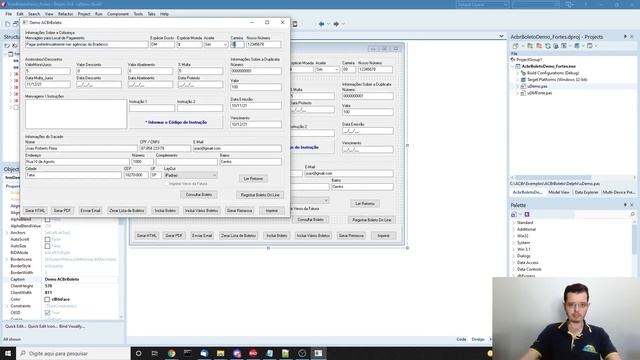Image resolution: width=640 pixels, height=360 pixels.
Task: Click the terminal icon in the taskbar
Action: [188, 353]
